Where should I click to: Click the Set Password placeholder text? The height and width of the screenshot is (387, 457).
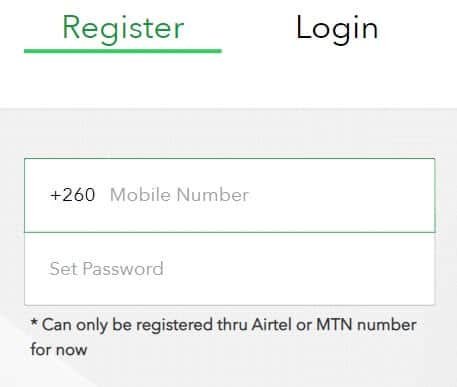106,269
